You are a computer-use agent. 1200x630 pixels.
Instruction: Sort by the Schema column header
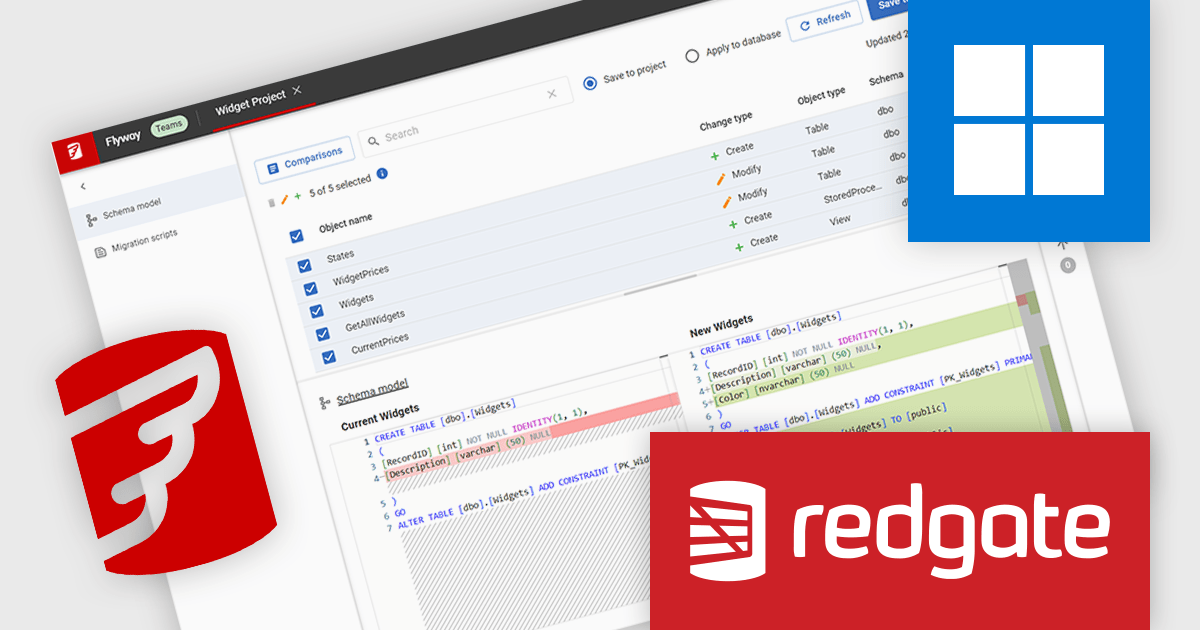[886, 78]
